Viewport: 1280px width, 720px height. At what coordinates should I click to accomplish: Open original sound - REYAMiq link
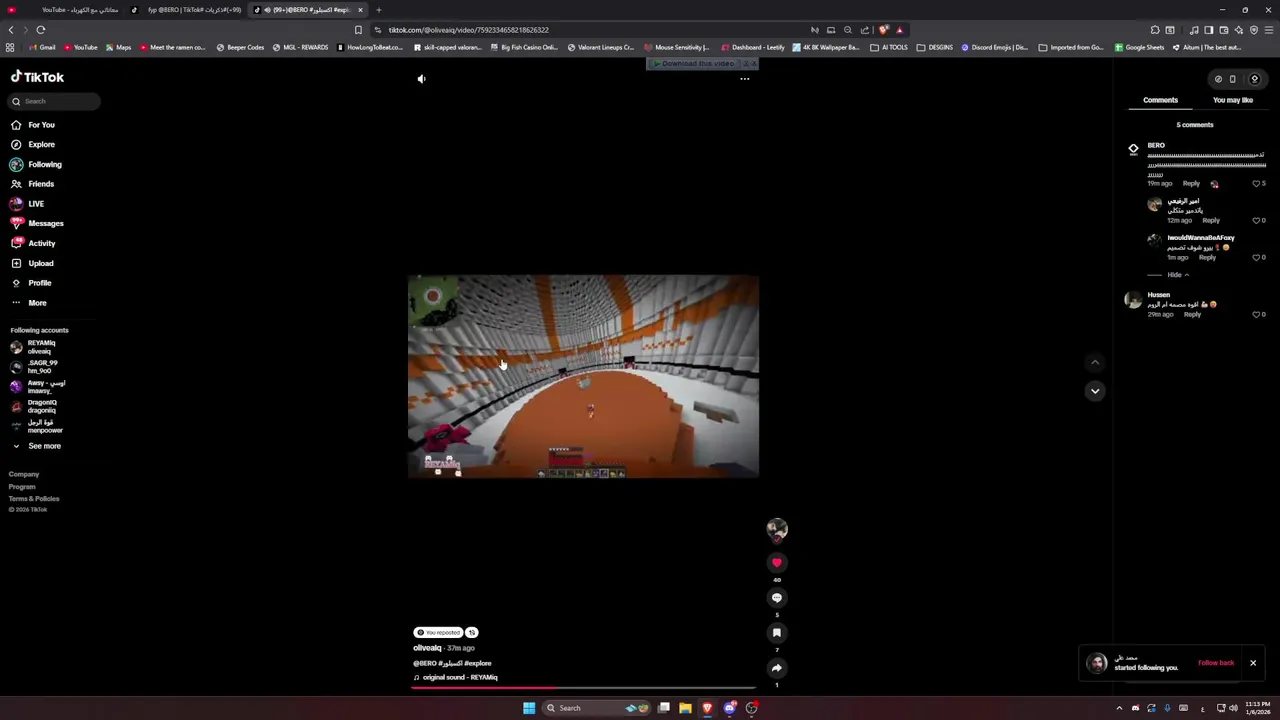click(x=460, y=678)
